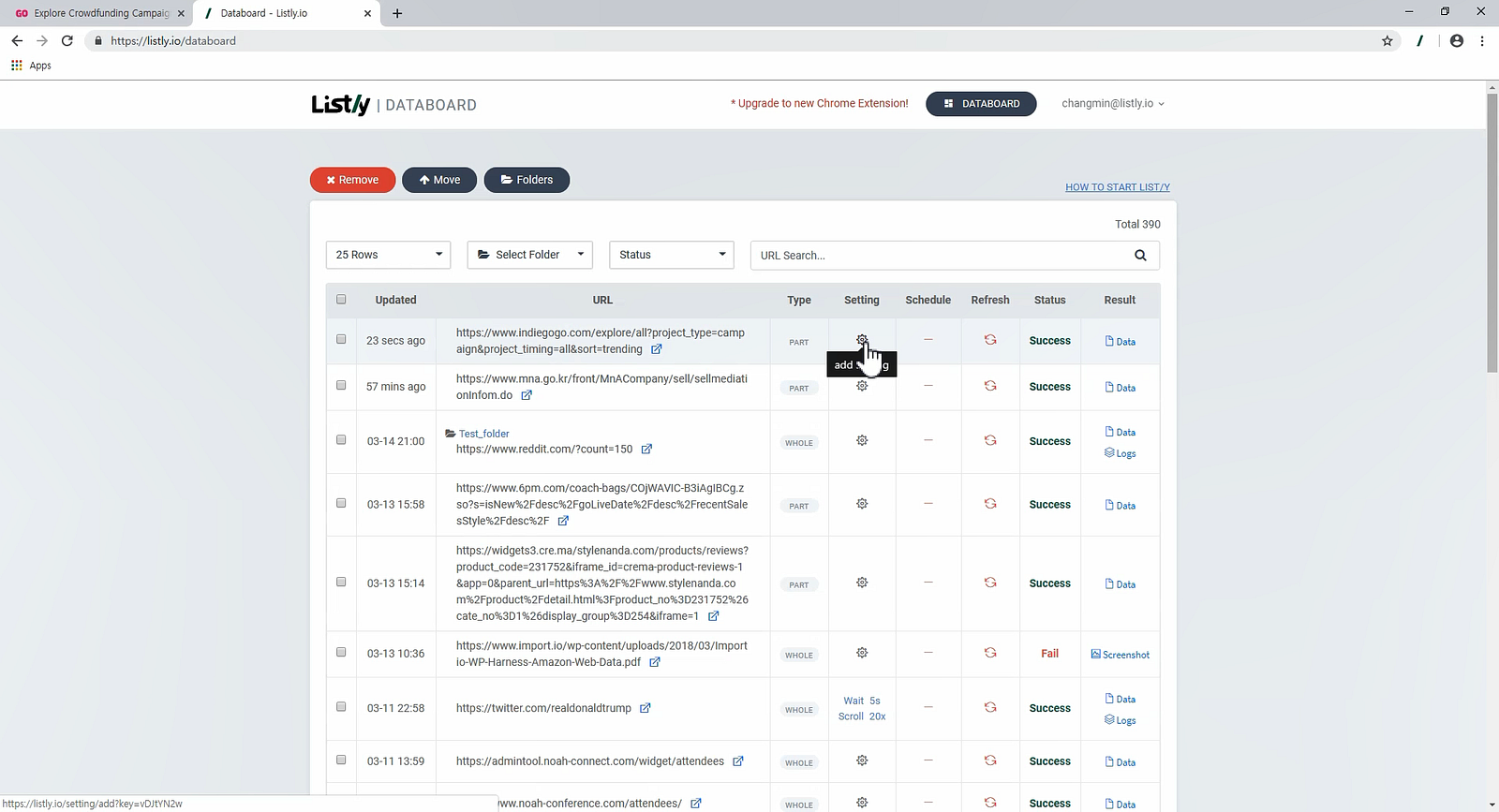Refresh the reddit.com row
This screenshot has width=1499, height=812.
990,440
